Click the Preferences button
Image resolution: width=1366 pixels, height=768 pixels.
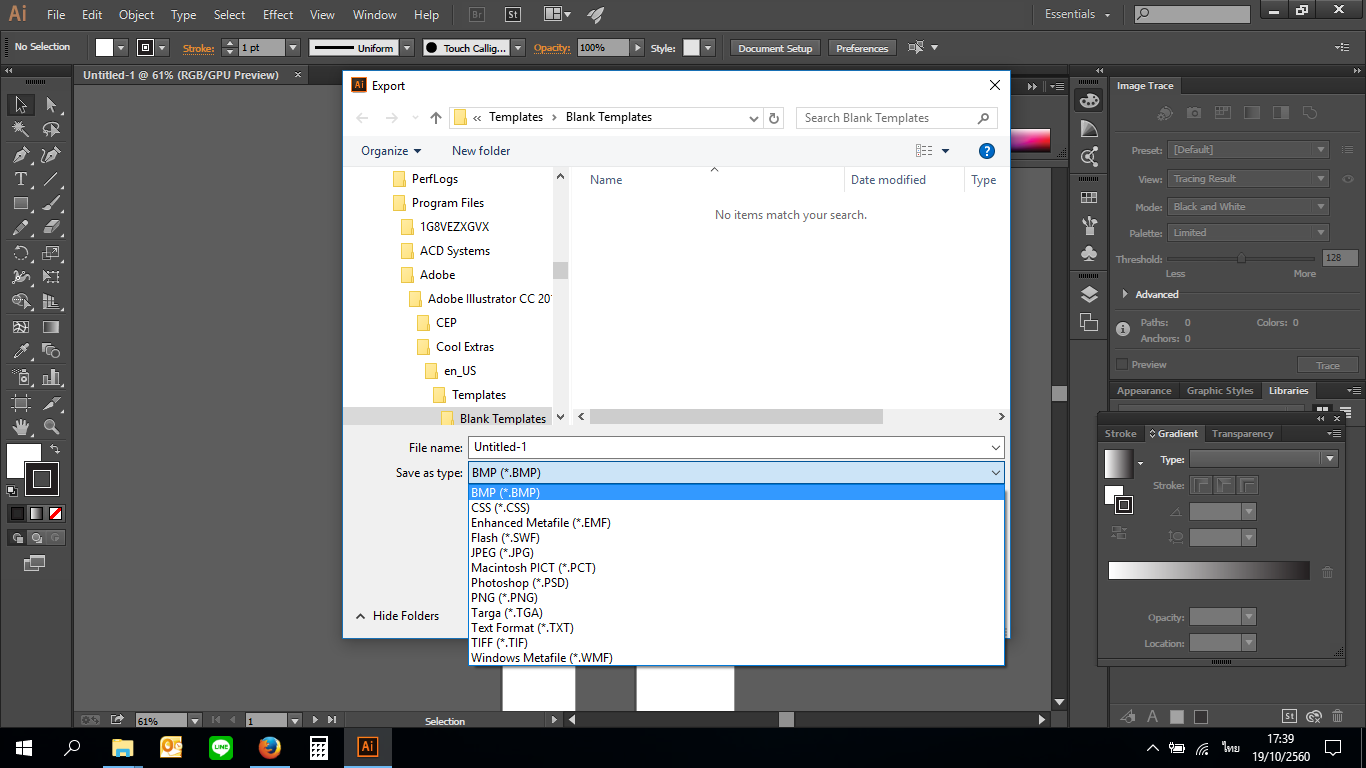[862, 48]
